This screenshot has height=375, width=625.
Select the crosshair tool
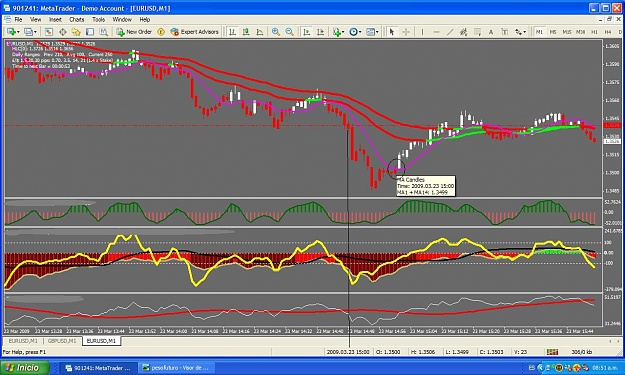click(x=406, y=32)
